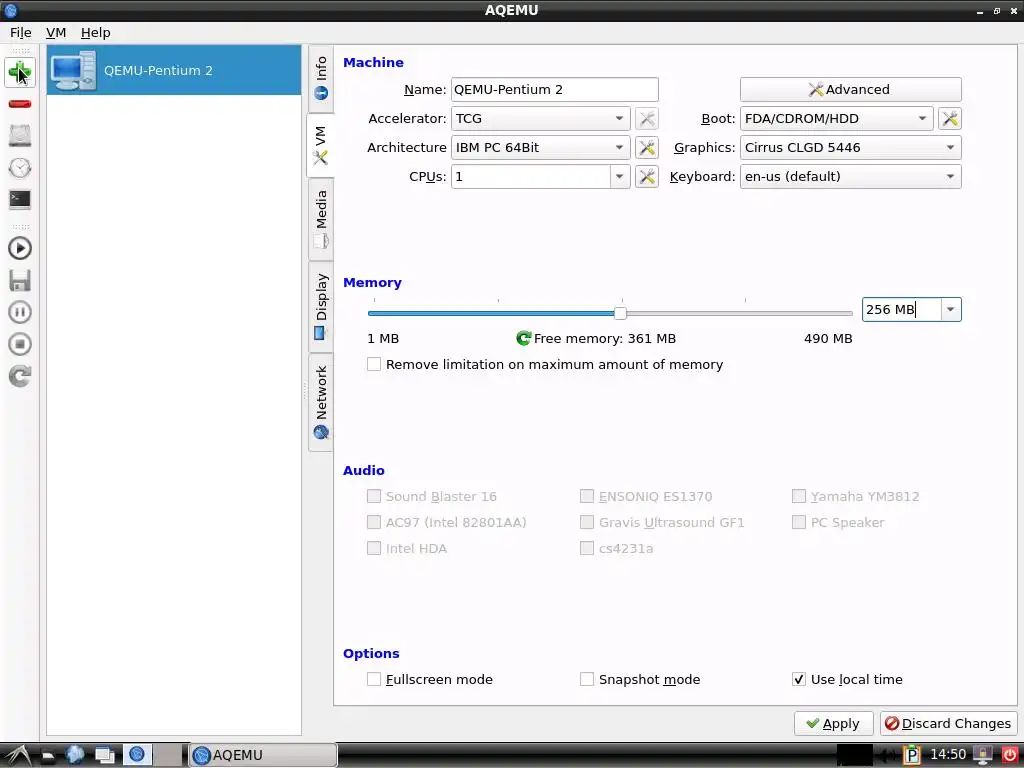Reset the VM with the circular arrow icon
This screenshot has height=768, width=1024.
coord(20,376)
